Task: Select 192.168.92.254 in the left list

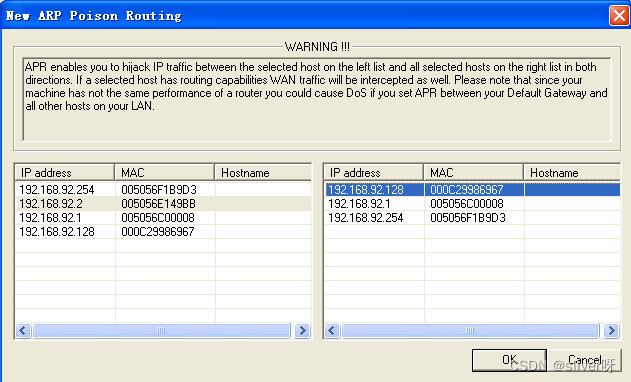Action: coord(57,190)
